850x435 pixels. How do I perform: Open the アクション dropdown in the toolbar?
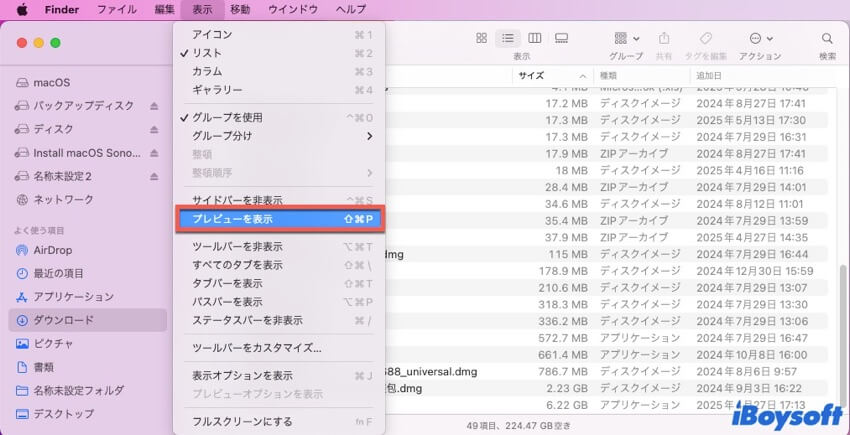point(760,38)
